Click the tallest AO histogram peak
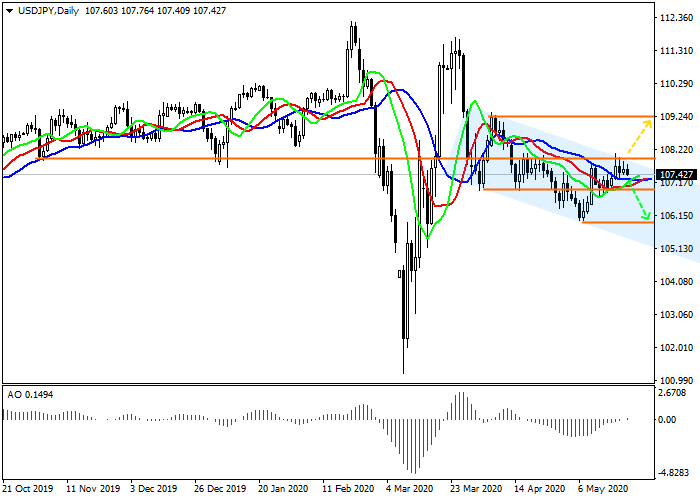 point(461,395)
